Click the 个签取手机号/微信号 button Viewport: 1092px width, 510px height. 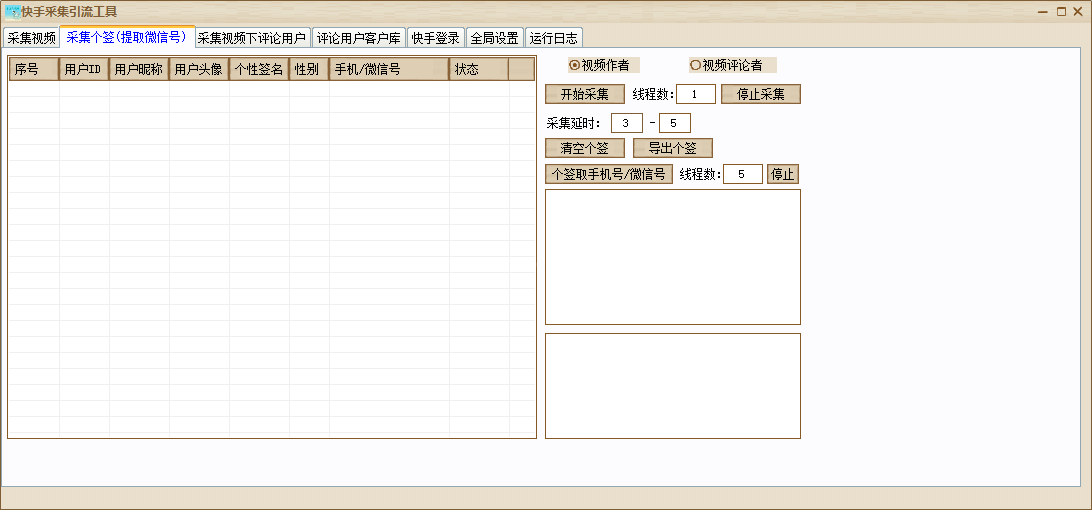coord(608,174)
